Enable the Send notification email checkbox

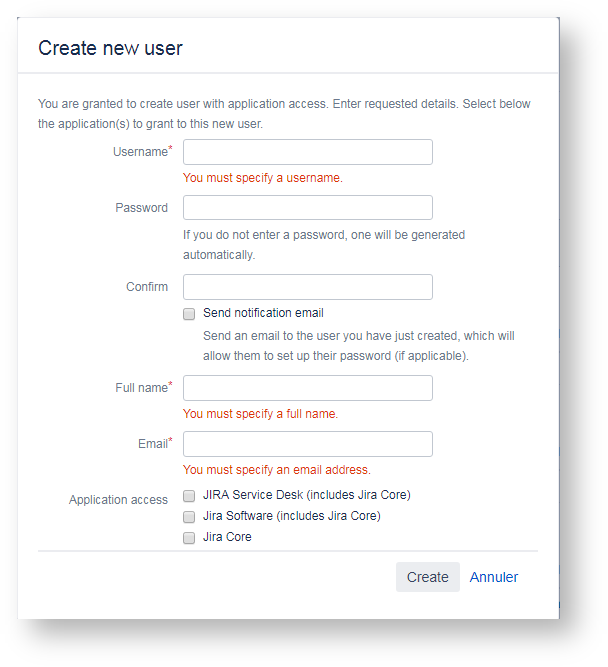[189, 313]
